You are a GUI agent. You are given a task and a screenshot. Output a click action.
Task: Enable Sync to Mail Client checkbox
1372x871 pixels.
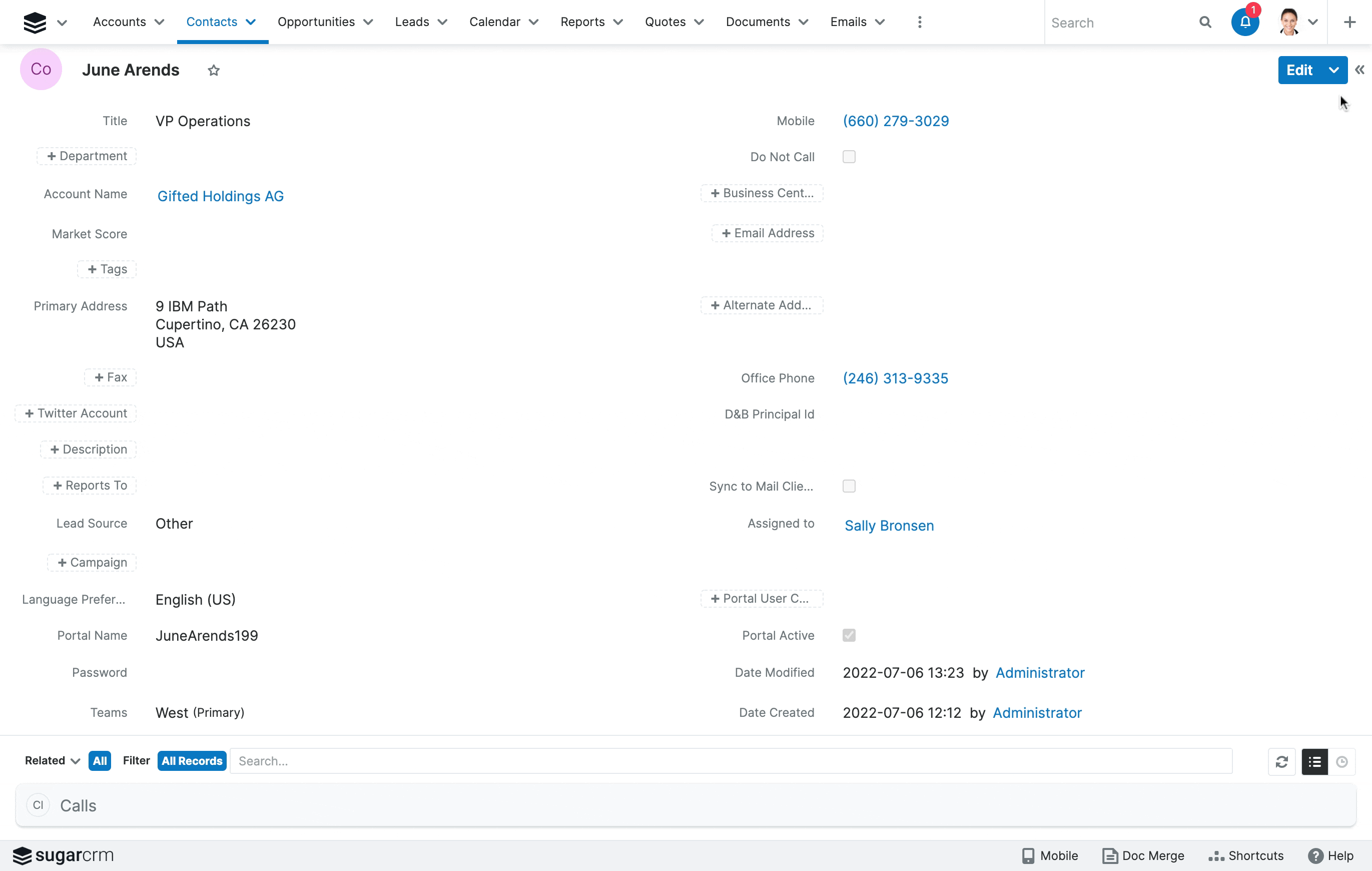pyautogui.click(x=849, y=486)
